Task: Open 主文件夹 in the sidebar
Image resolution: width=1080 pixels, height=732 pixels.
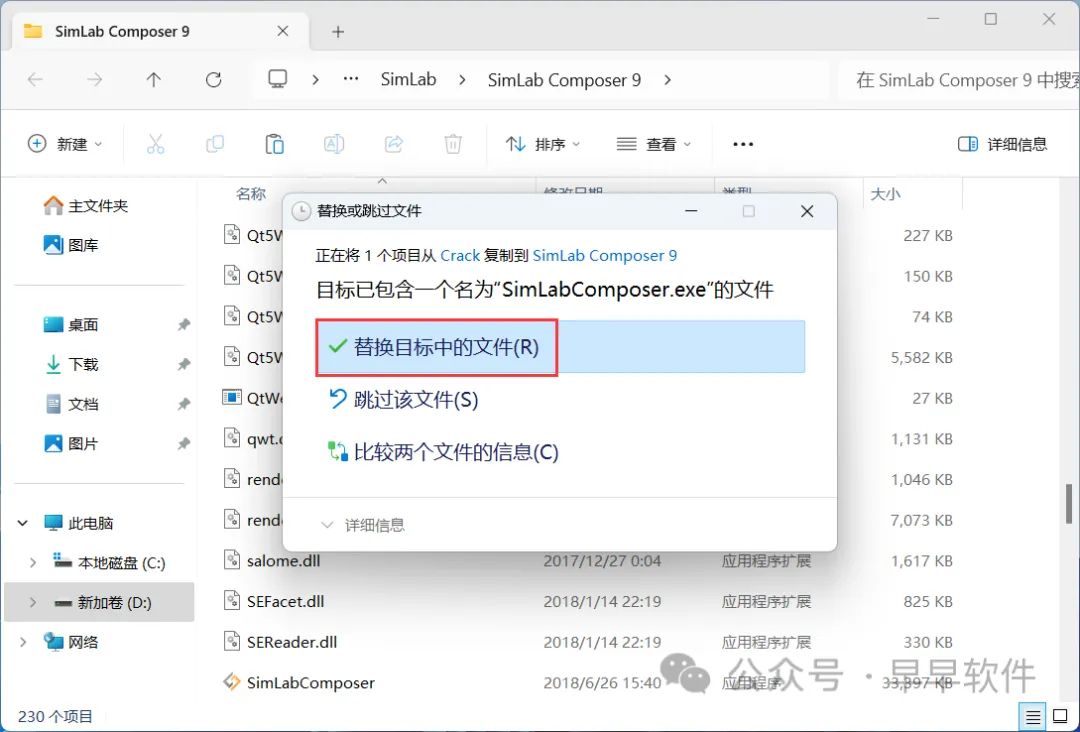Action: (x=85, y=205)
